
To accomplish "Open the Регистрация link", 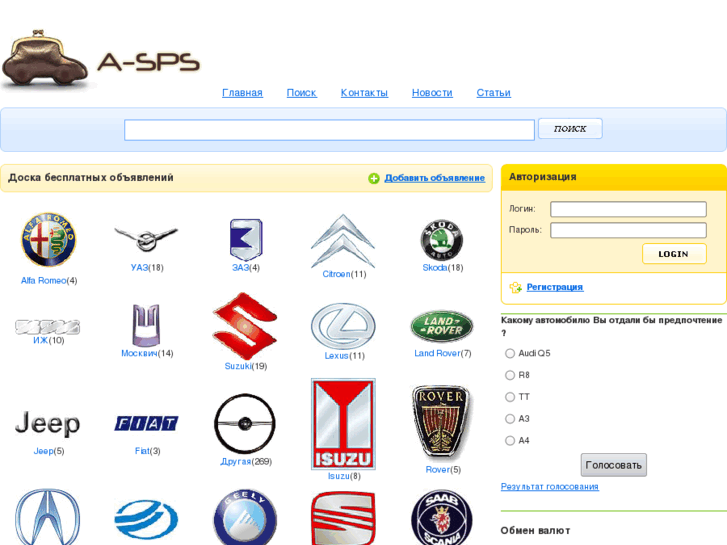I will coord(555,287).
